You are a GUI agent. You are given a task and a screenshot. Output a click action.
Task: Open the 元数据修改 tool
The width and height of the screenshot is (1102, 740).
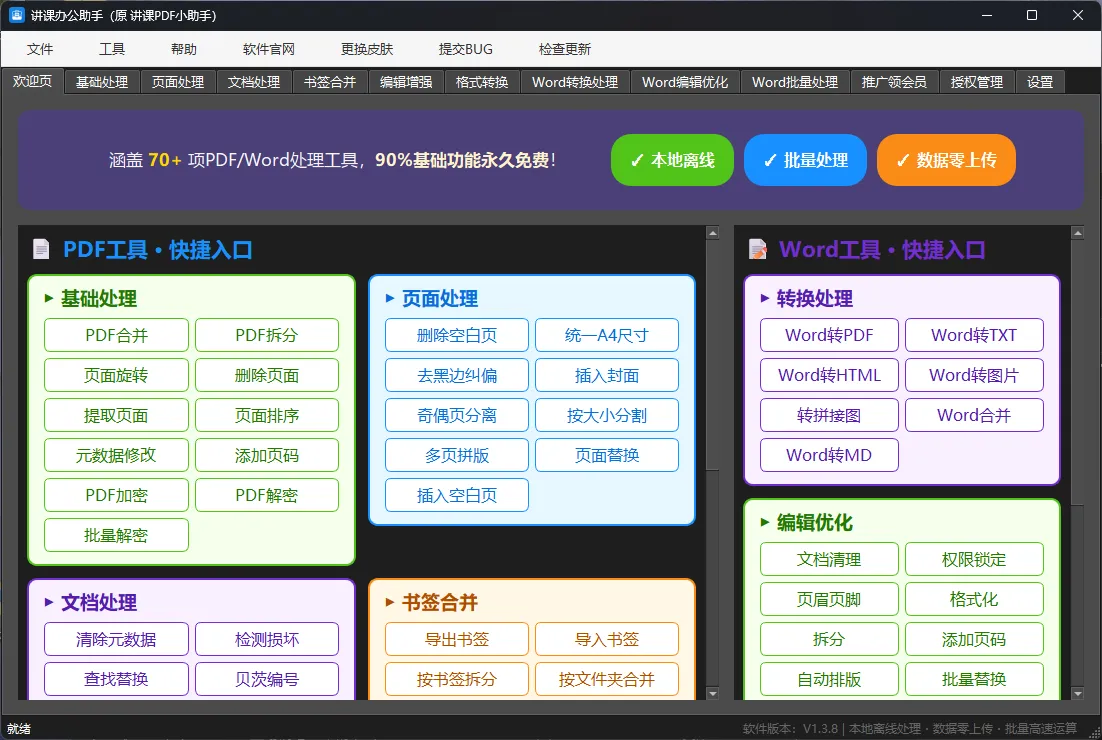point(117,455)
